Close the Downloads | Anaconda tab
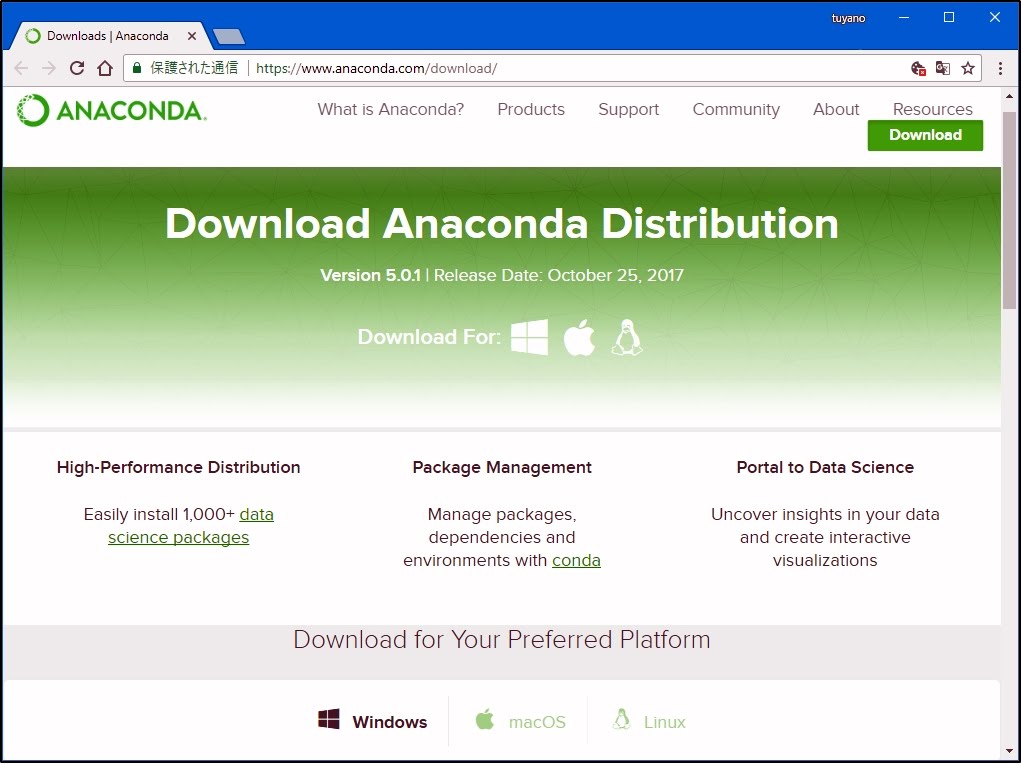The width and height of the screenshot is (1021, 763). pos(193,36)
